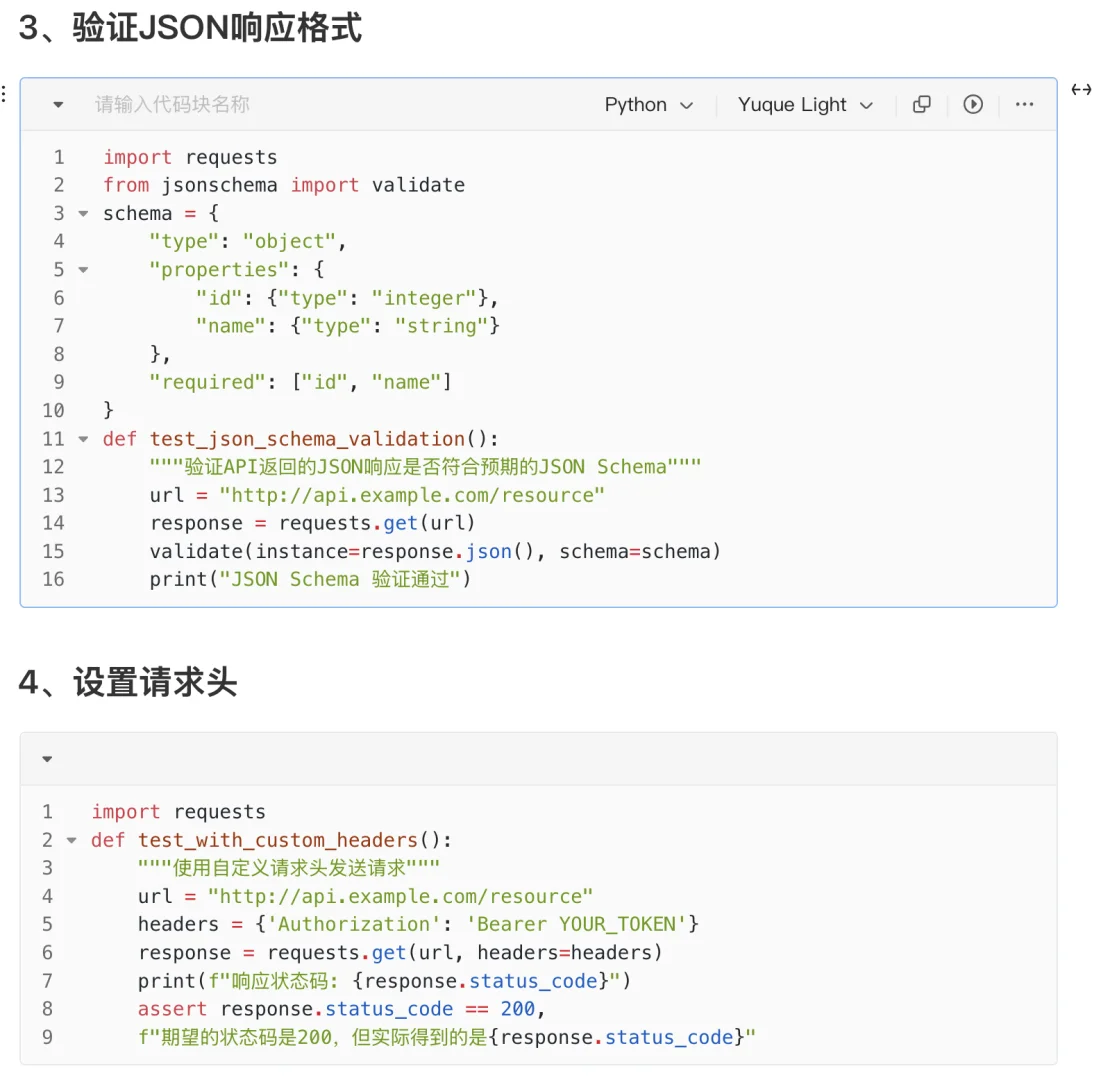Fold the schema dictionary at line 3
The width and height of the screenshot is (1101, 1080).
click(x=83, y=213)
